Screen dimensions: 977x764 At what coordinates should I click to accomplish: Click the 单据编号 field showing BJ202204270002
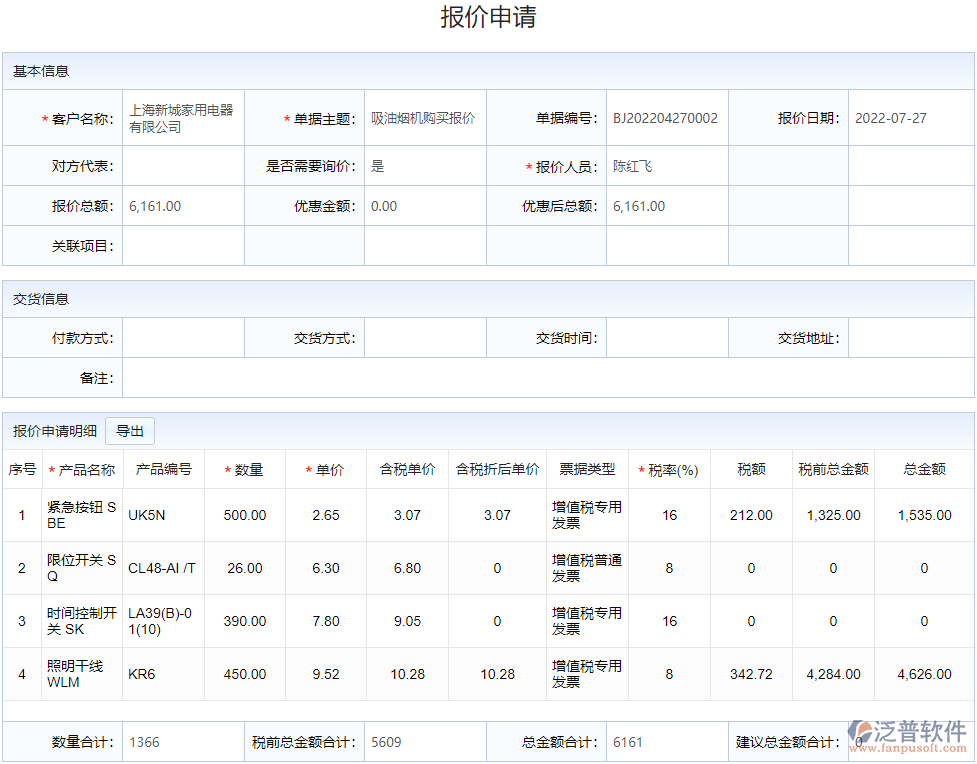pyautogui.click(x=665, y=118)
